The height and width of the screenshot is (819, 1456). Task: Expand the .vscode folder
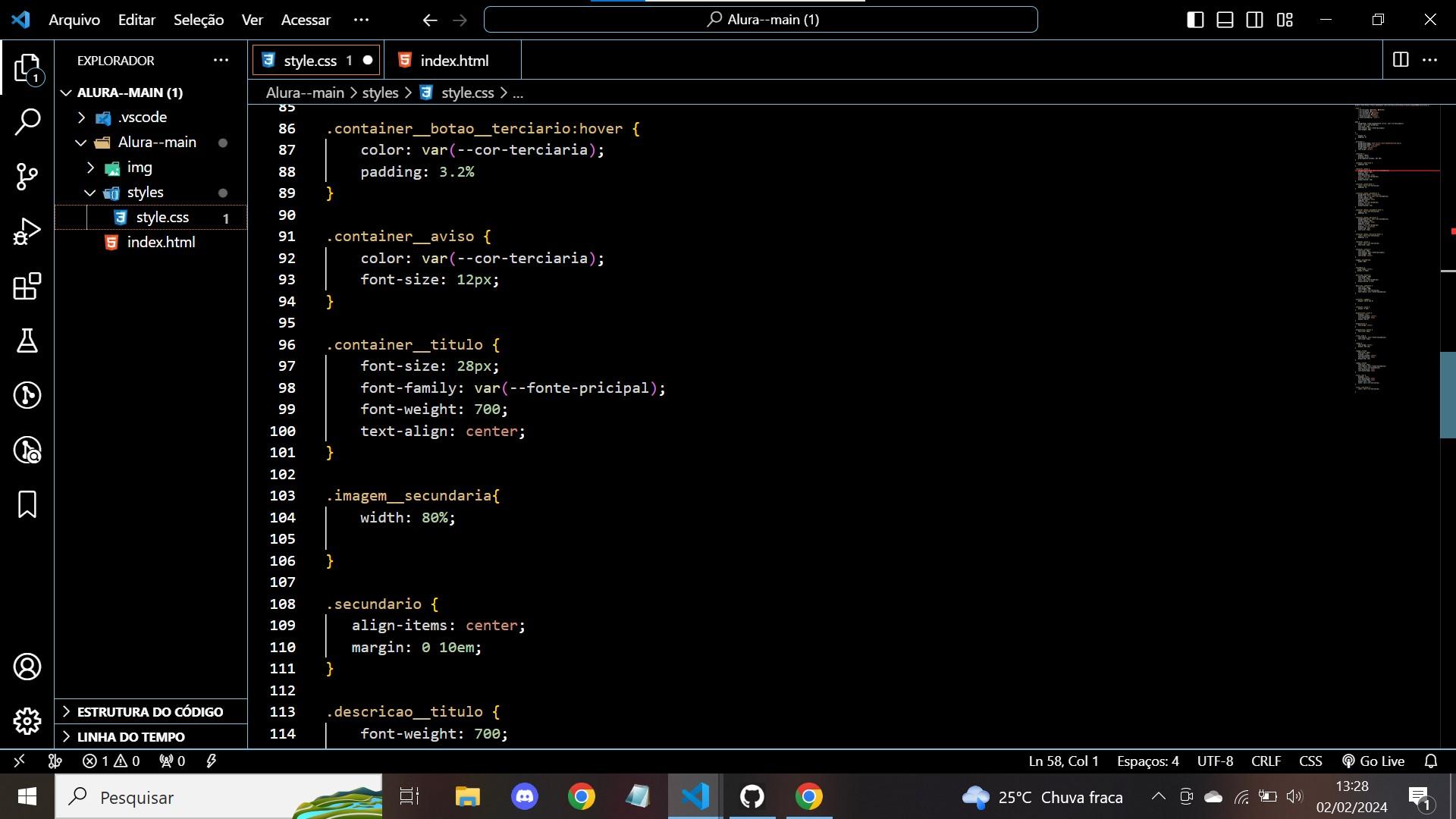click(81, 118)
